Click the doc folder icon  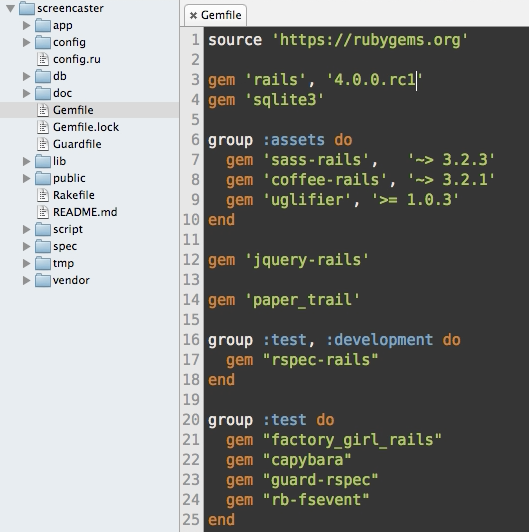click(x=43, y=93)
